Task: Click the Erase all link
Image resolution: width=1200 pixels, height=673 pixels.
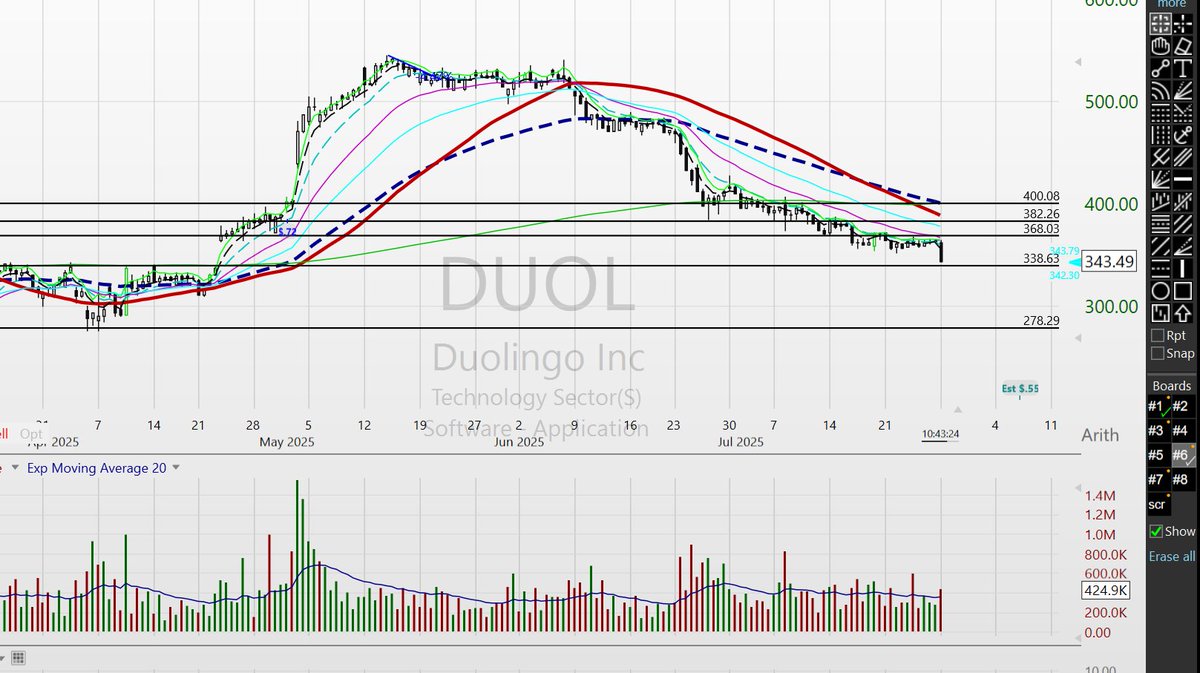Action: click(1172, 556)
